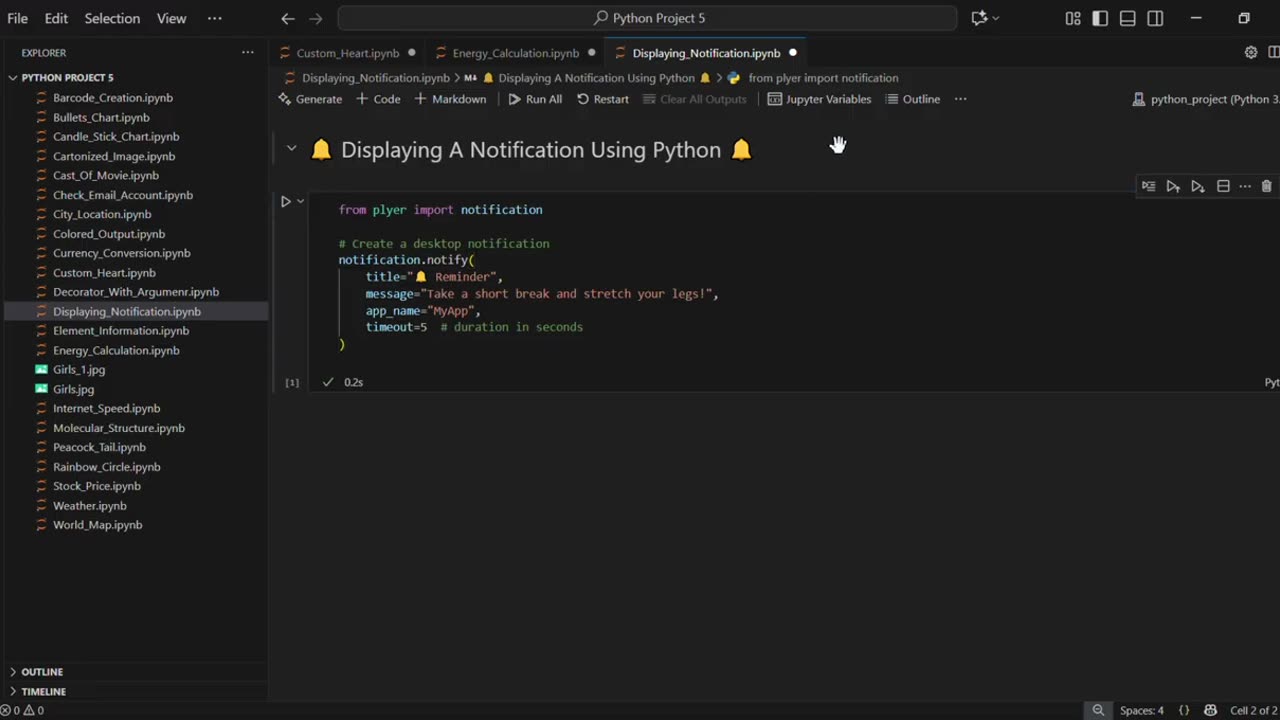Run the notification code cell

pyautogui.click(x=285, y=201)
